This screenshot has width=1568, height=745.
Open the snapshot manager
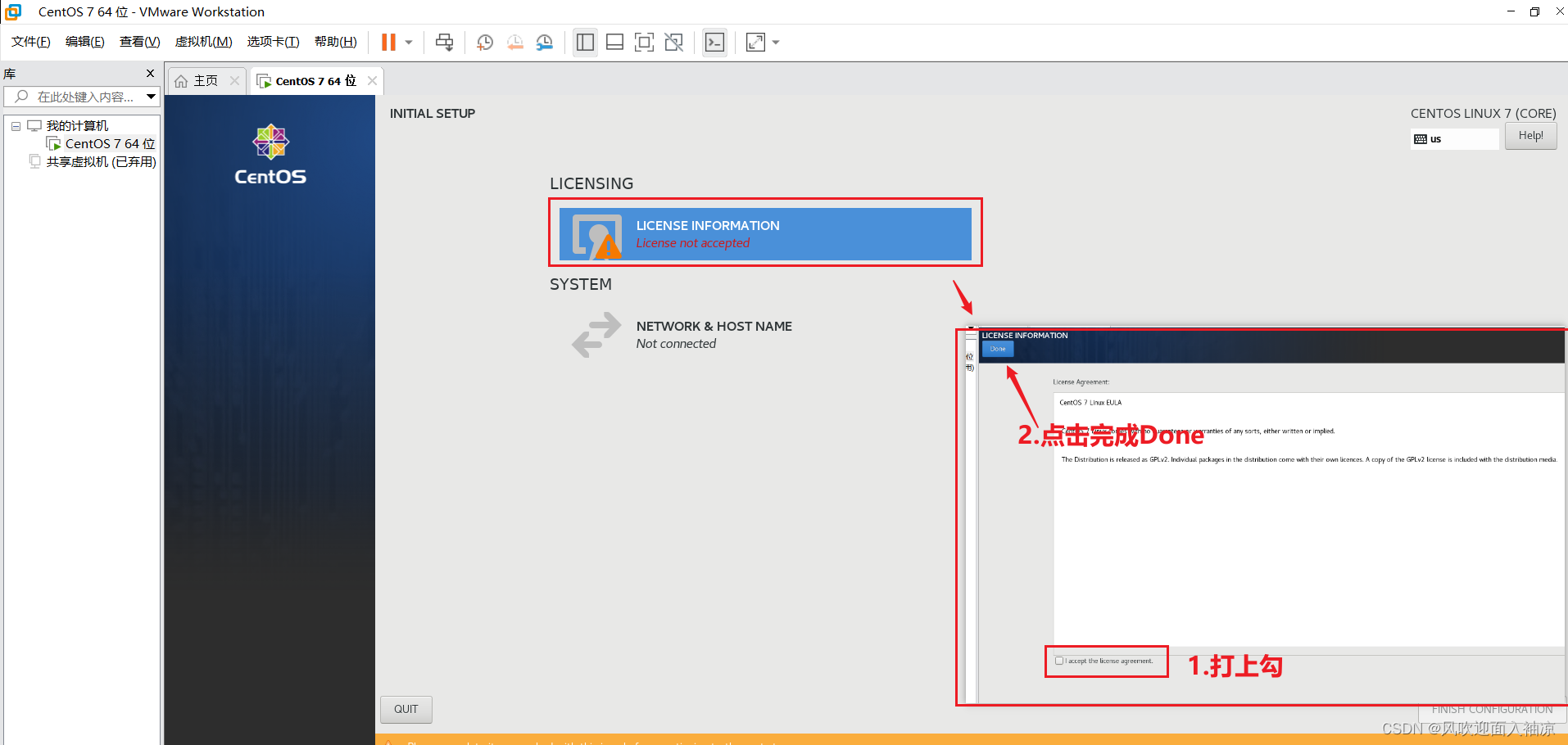point(545,42)
